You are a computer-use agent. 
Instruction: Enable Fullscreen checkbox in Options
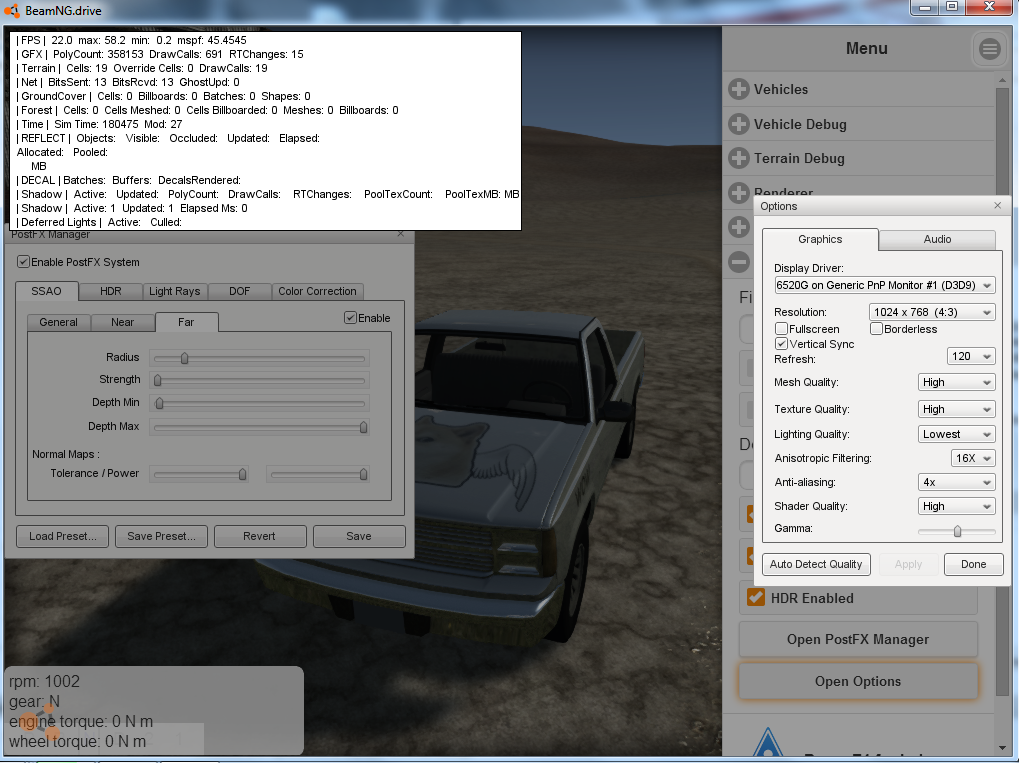[x=782, y=329]
